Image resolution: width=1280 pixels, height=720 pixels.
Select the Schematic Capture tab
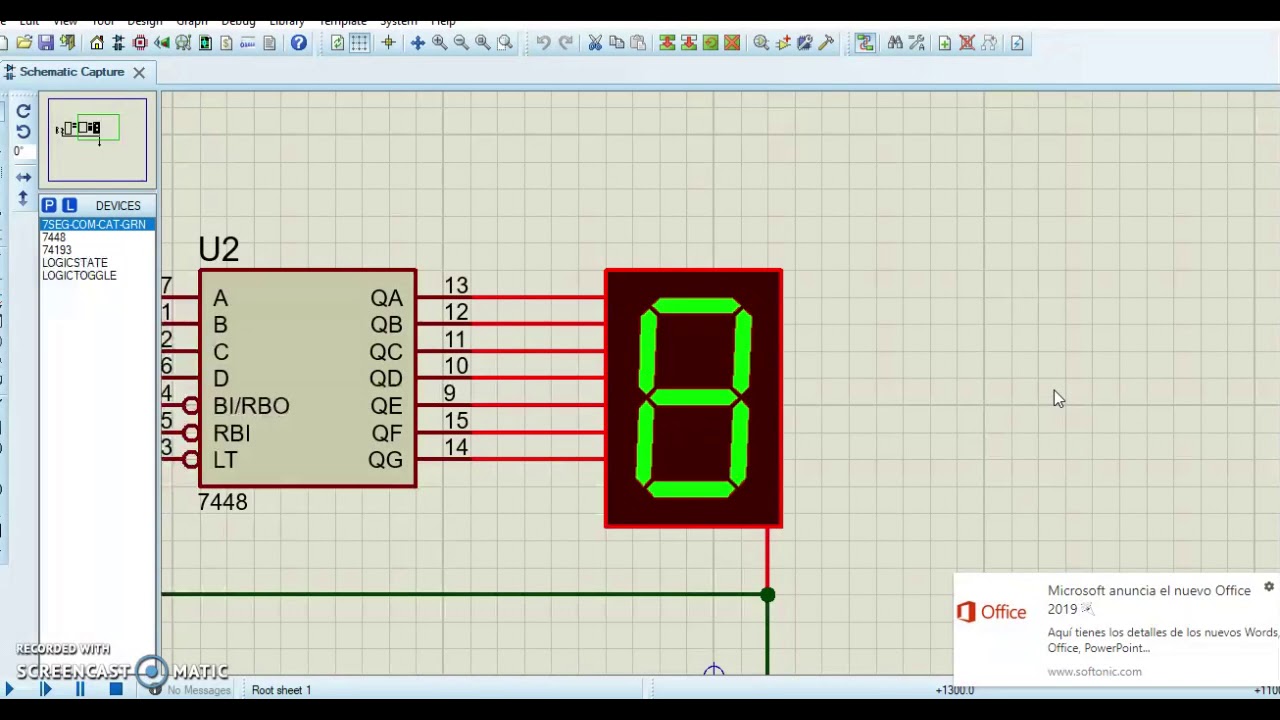pos(72,72)
